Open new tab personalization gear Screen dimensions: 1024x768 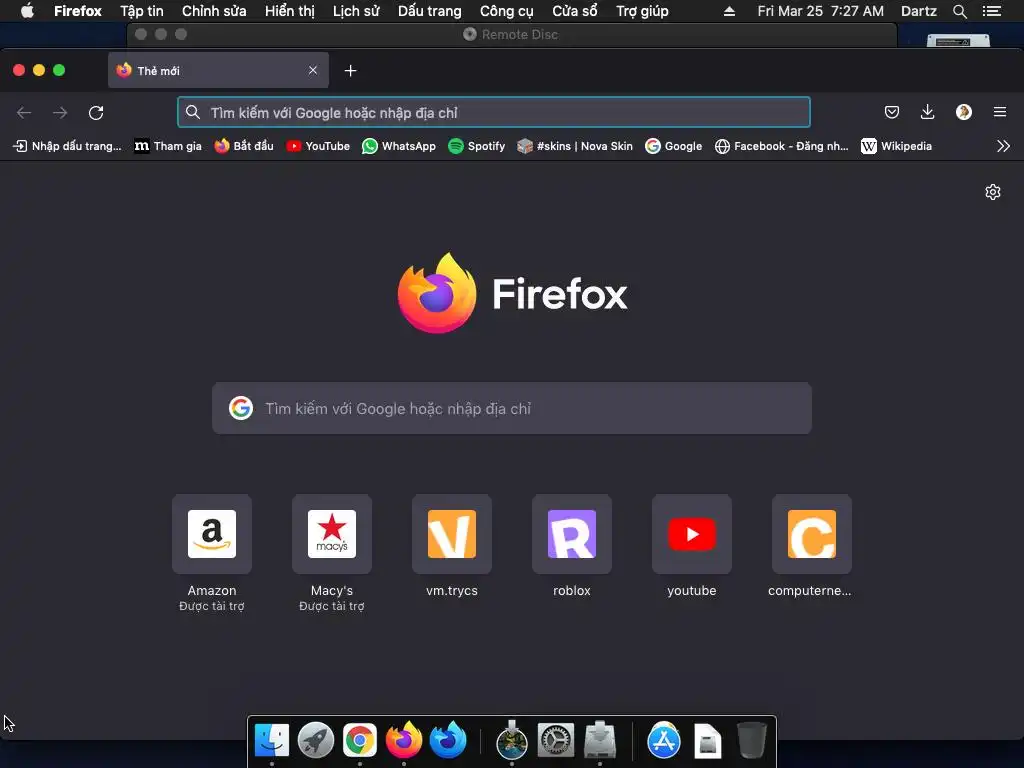click(993, 192)
